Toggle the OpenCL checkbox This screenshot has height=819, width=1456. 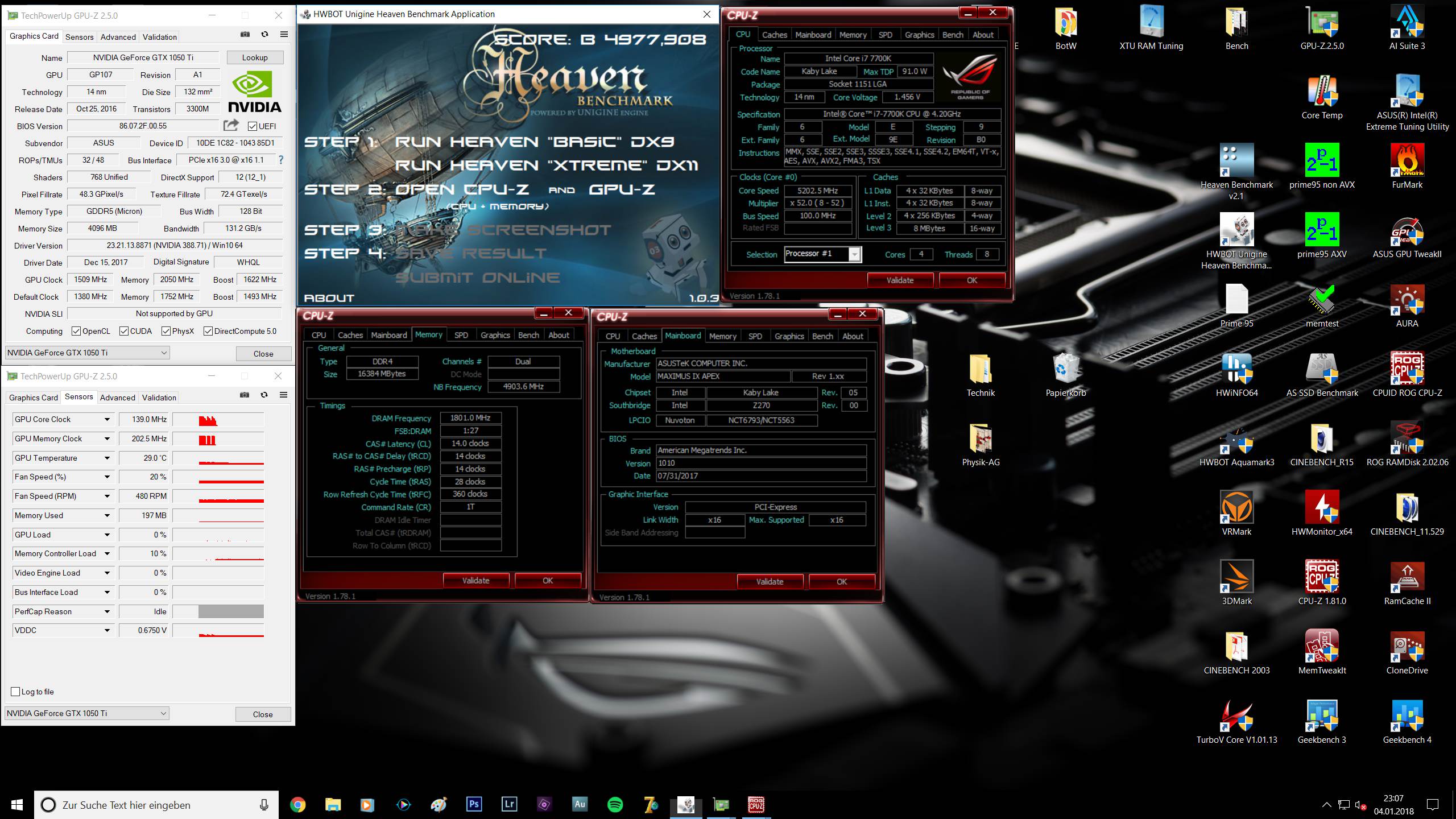[76, 331]
